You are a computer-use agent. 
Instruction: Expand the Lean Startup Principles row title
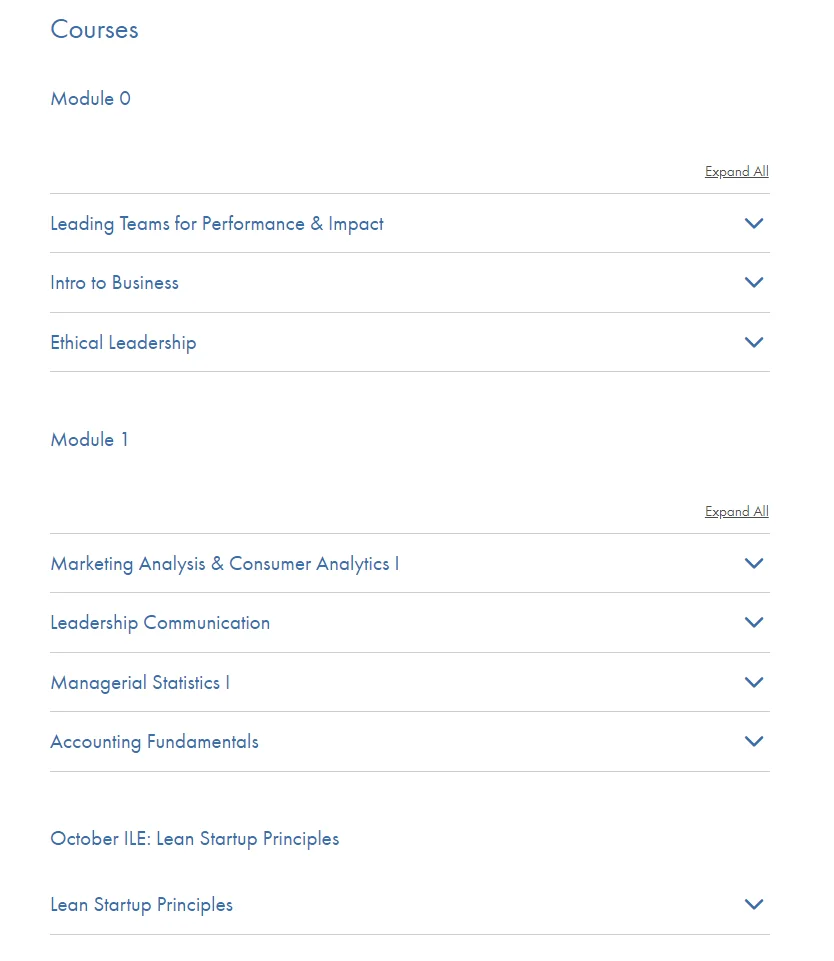141,905
